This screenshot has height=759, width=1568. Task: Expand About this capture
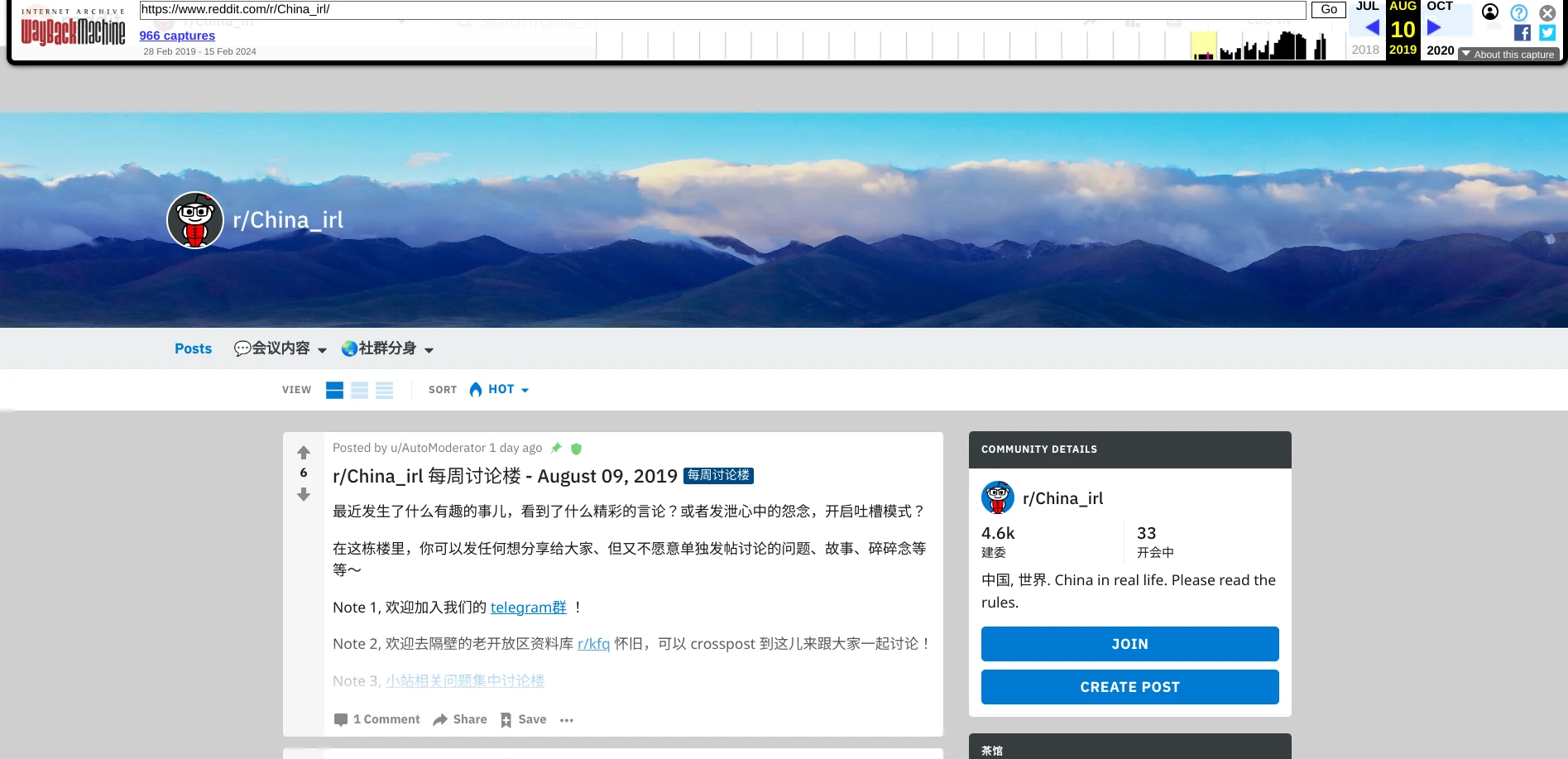1508,55
